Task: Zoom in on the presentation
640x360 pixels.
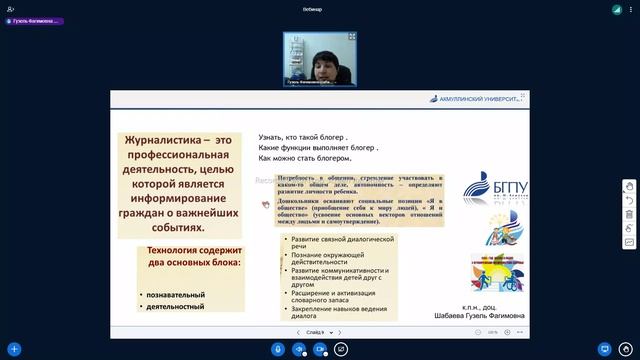Action: [507, 332]
